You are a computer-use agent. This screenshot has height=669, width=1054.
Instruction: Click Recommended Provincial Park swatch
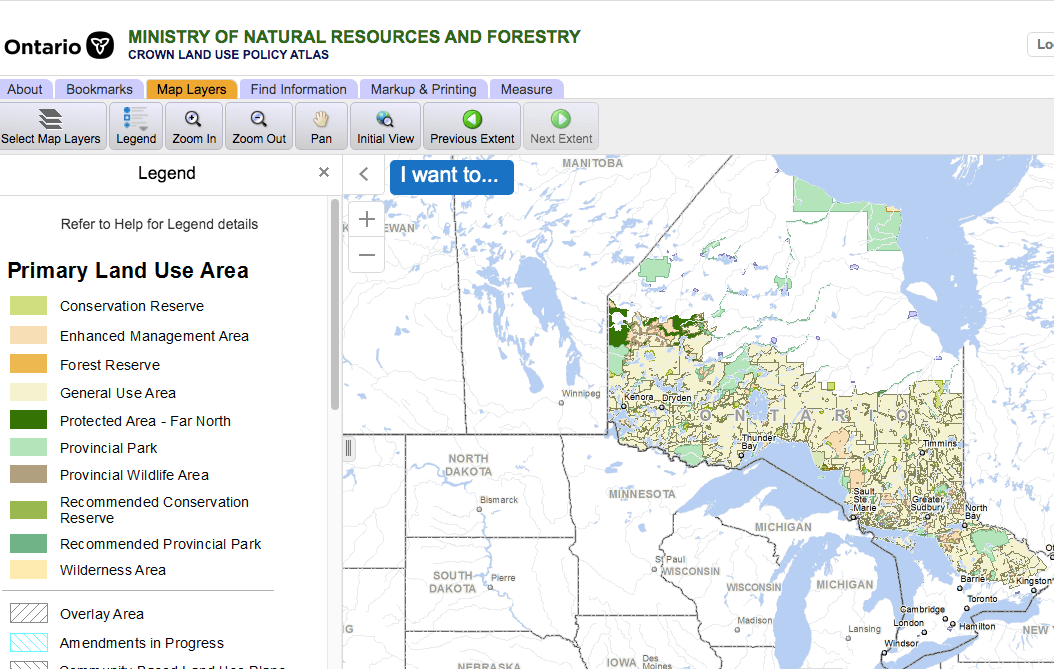pos(28,543)
